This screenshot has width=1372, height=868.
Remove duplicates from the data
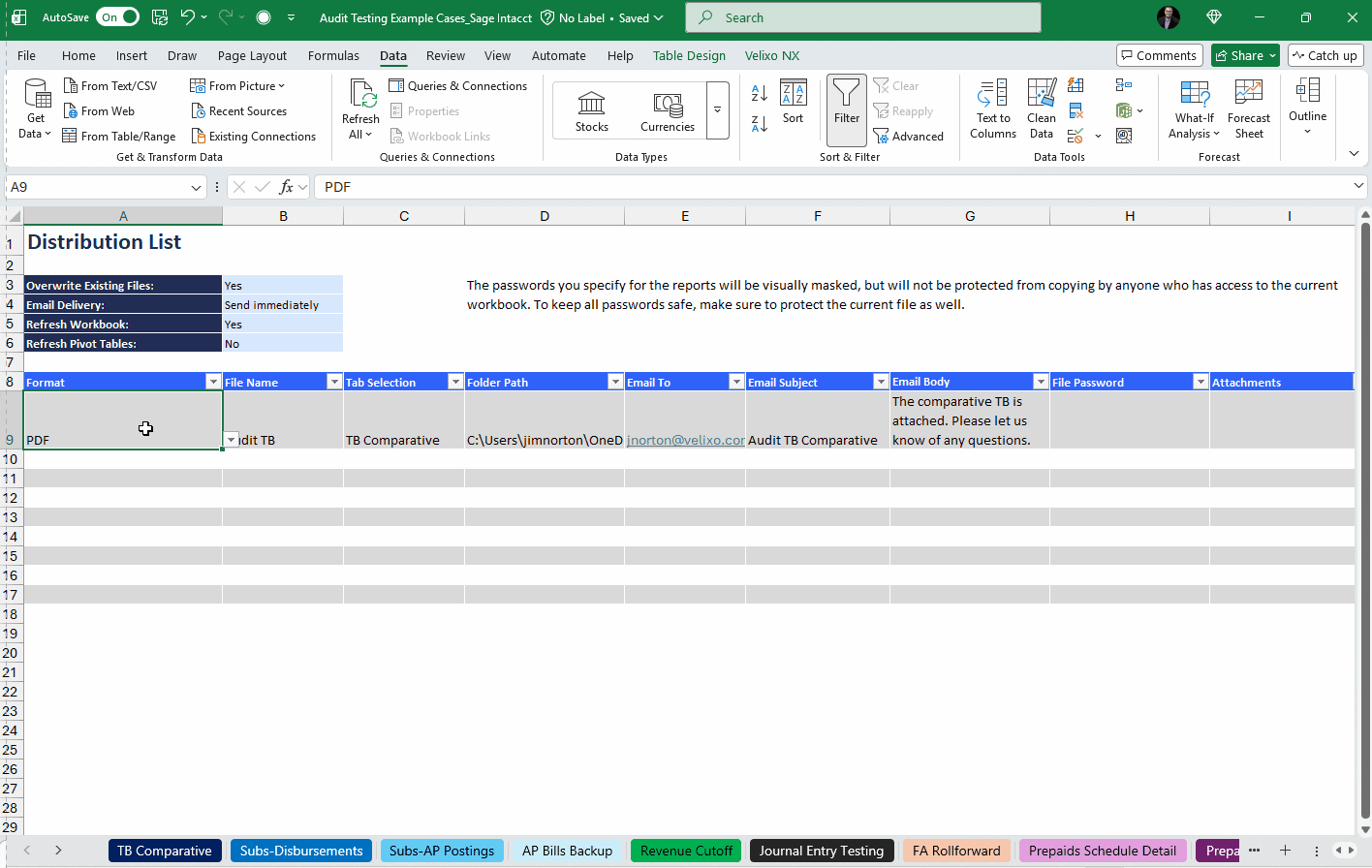1076,110
